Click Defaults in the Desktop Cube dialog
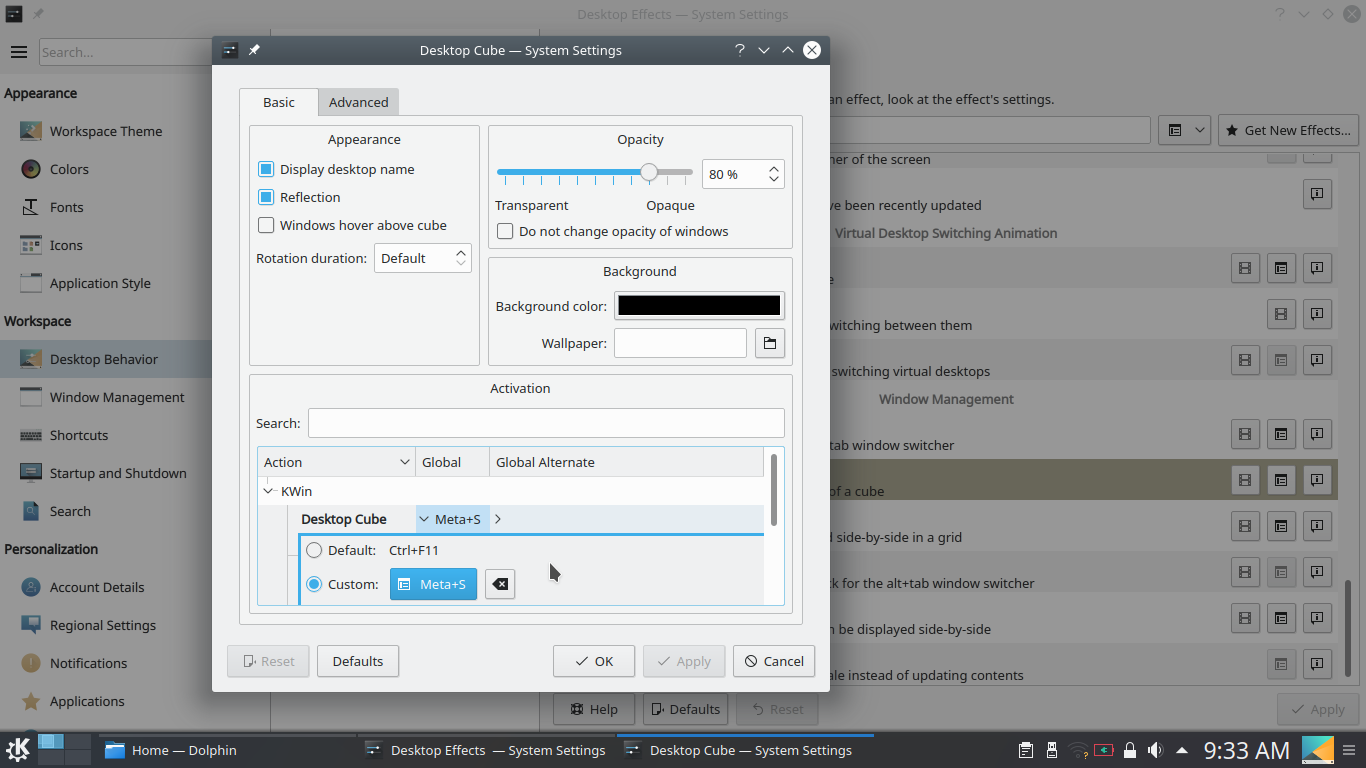 pyautogui.click(x=358, y=661)
